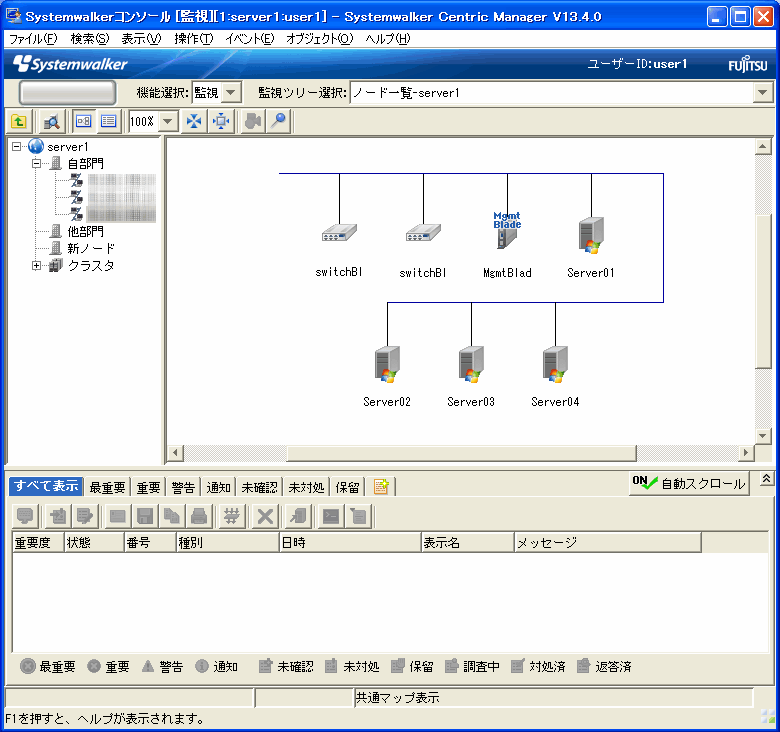Click the event print icon
This screenshot has width=780, height=732.
(199, 516)
